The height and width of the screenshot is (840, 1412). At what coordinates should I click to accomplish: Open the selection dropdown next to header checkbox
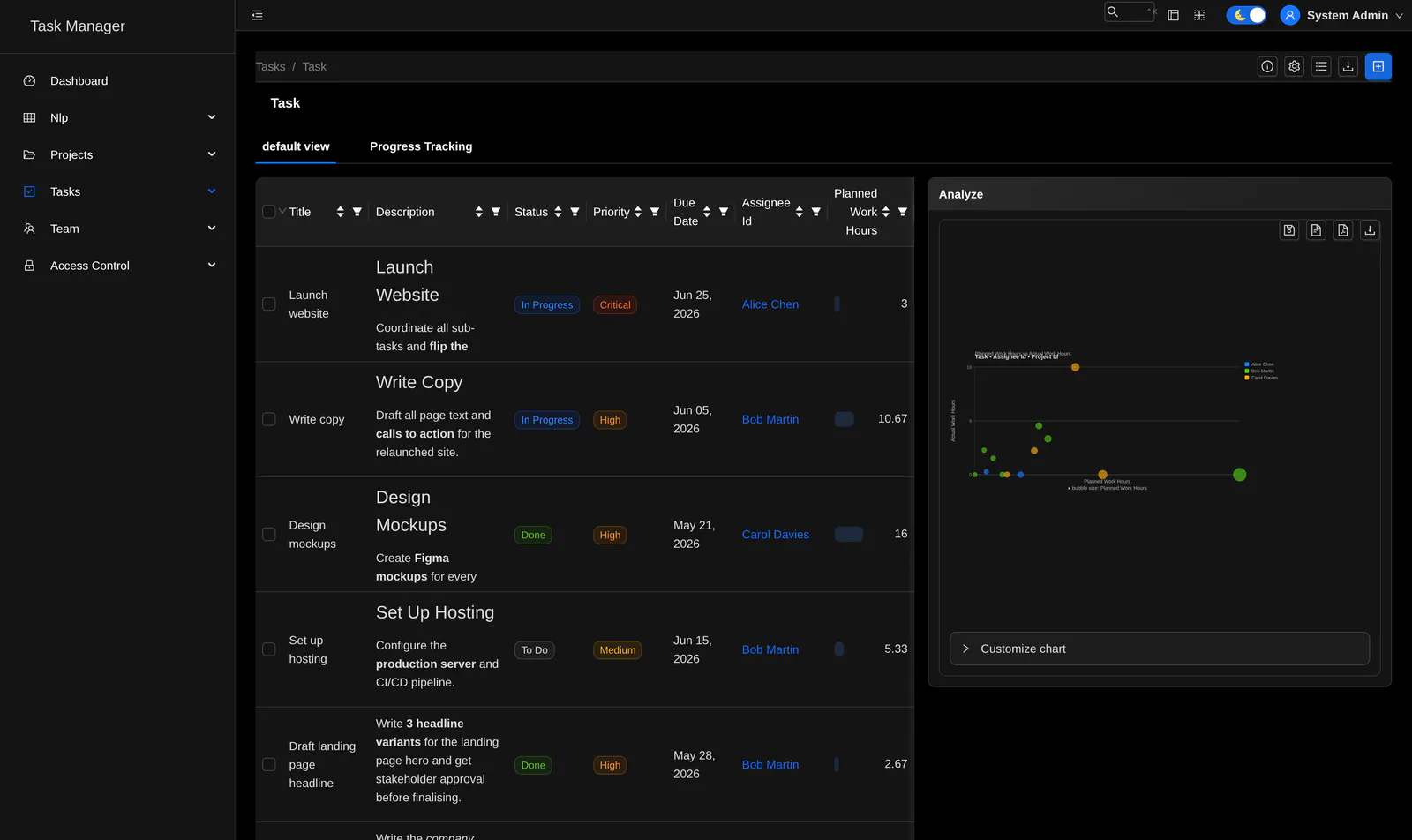282,212
